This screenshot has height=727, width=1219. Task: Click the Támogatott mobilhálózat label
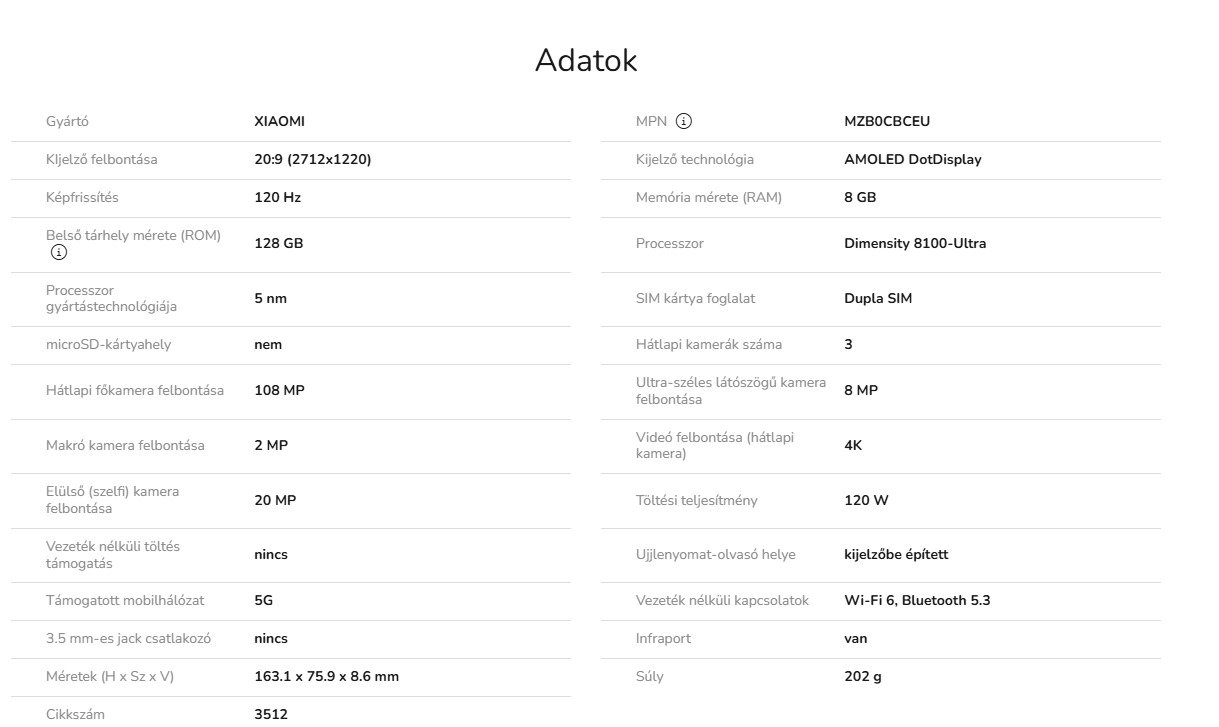[125, 600]
